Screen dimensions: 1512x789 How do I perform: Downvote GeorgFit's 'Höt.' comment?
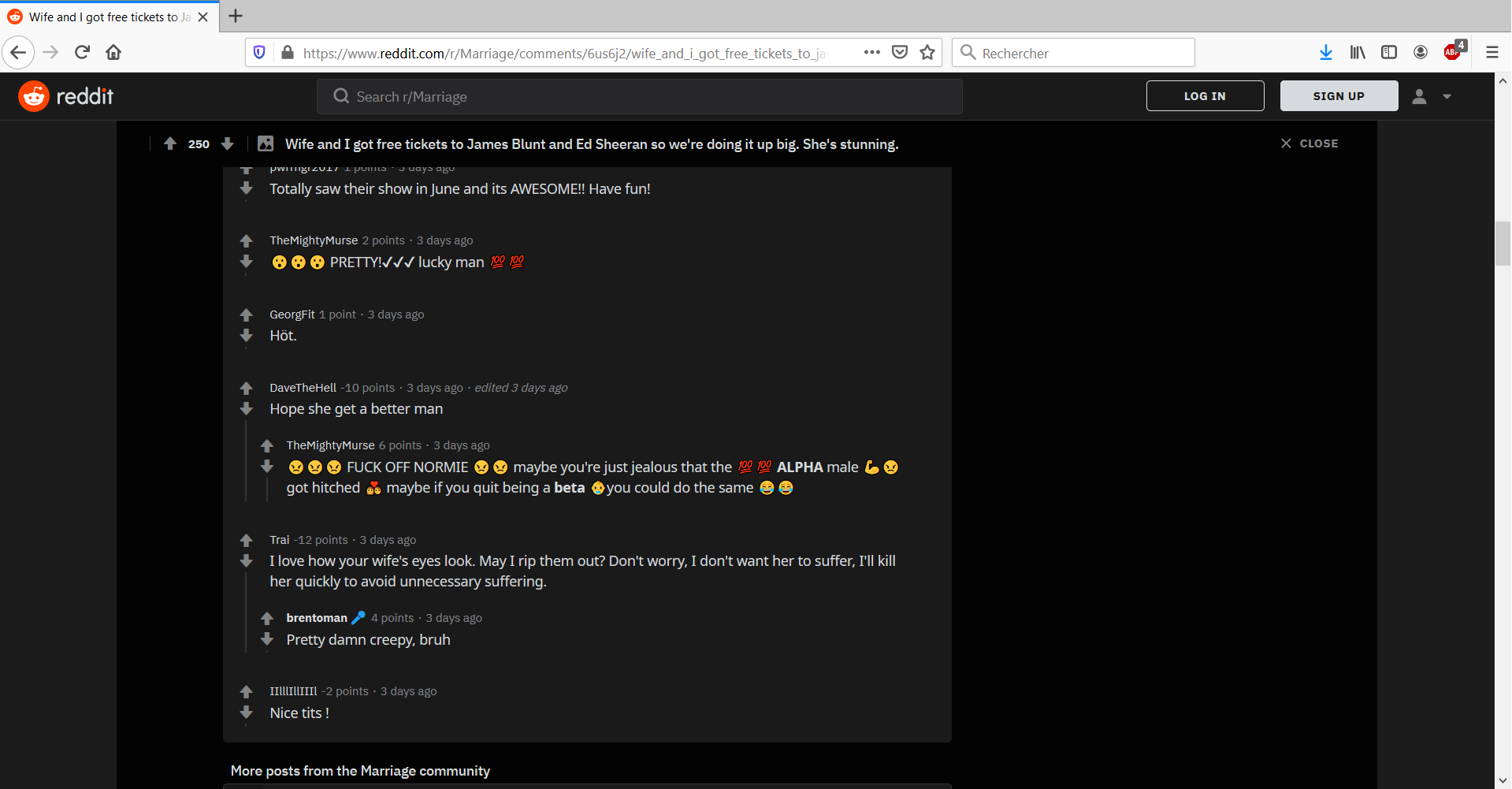click(247, 335)
